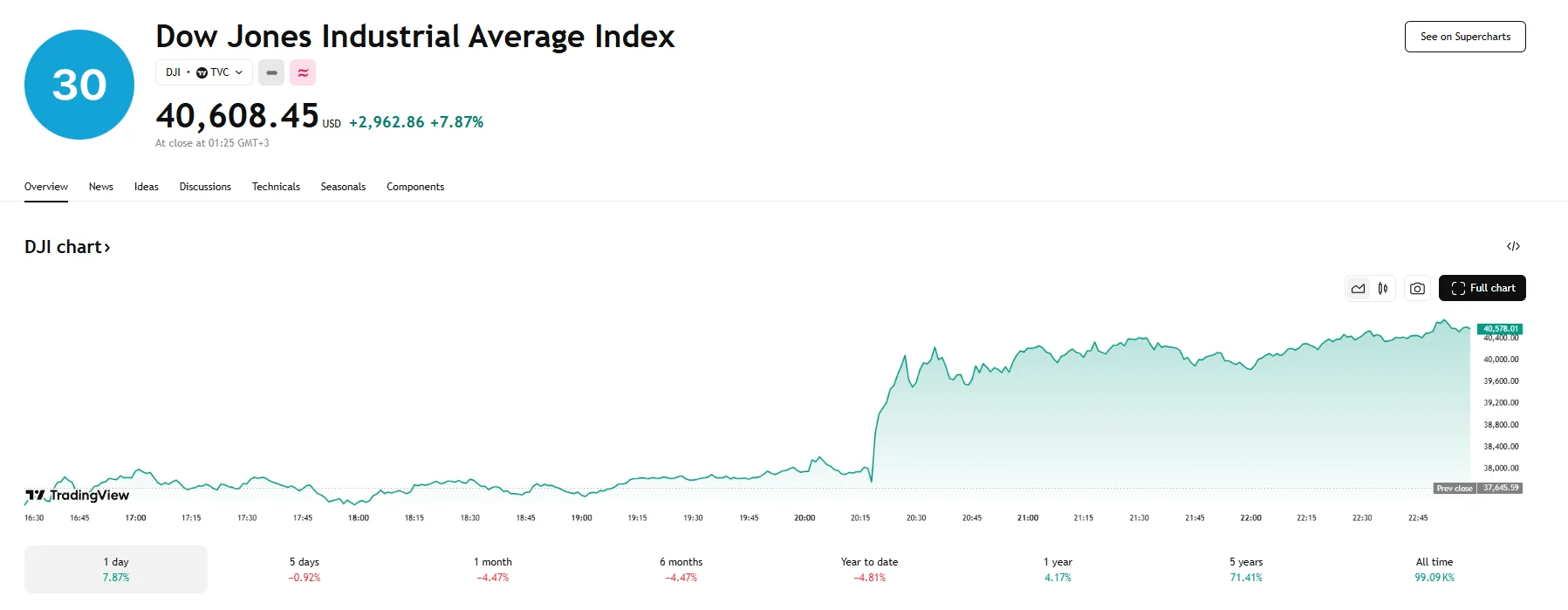The image size is (1568, 610).
Task: Click the pink similar-symbols icon
Action: 303,72
